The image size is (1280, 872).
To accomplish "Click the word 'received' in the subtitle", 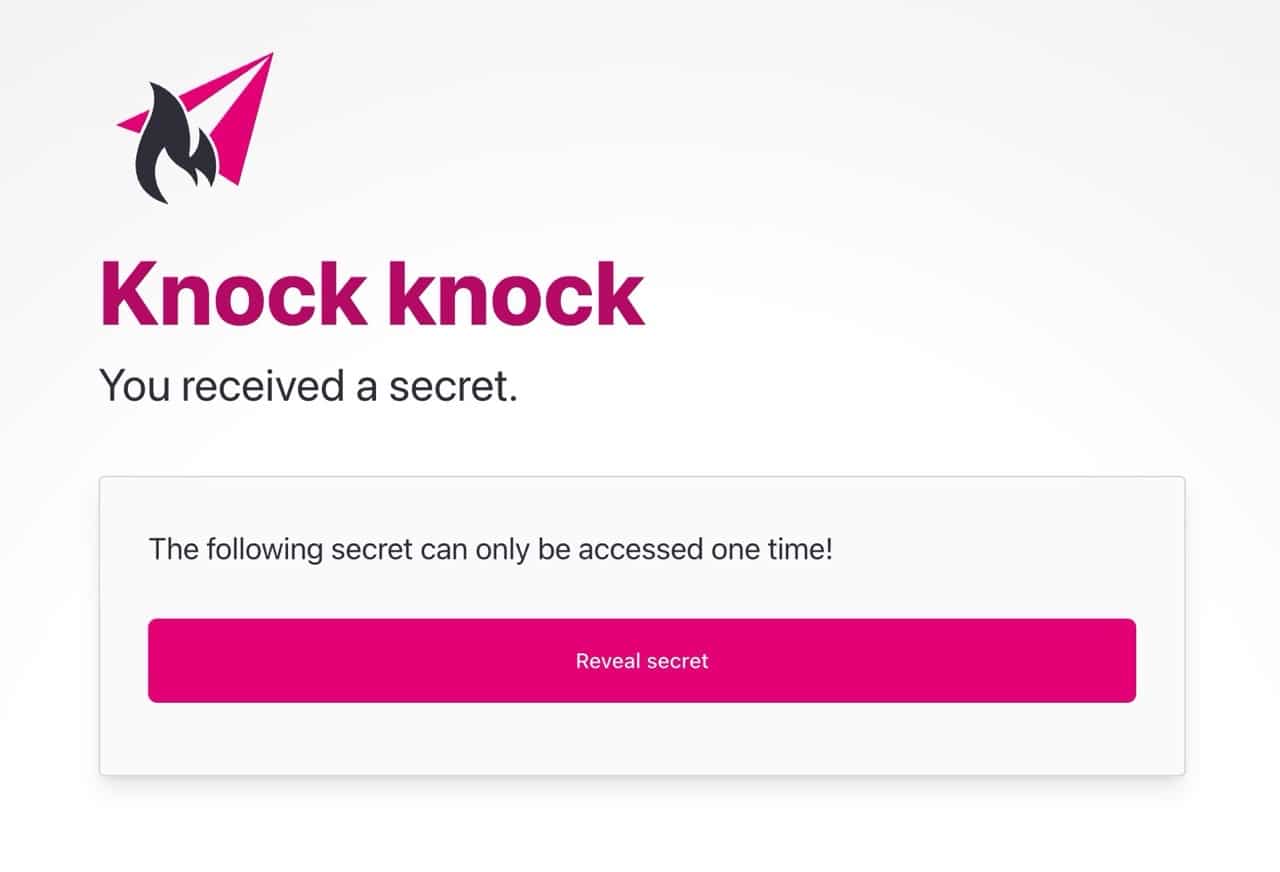I will tap(266, 386).
